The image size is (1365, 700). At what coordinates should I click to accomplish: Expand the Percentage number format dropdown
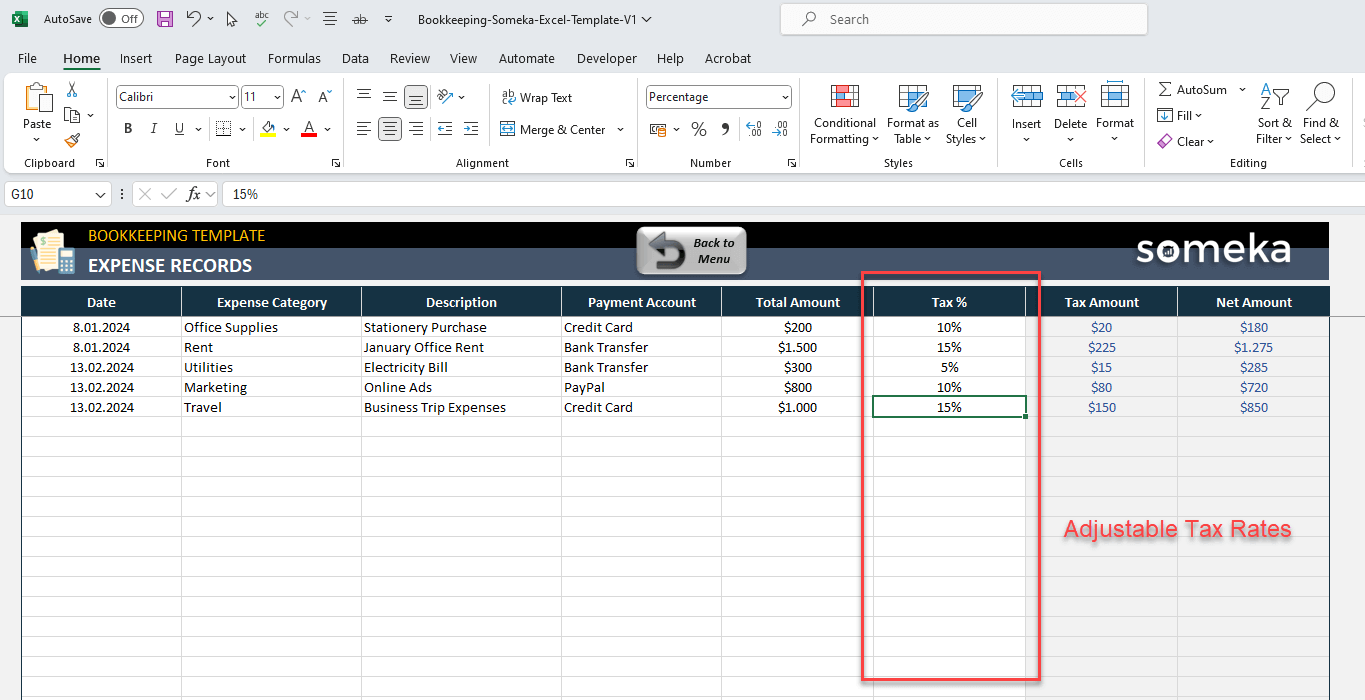[784, 97]
